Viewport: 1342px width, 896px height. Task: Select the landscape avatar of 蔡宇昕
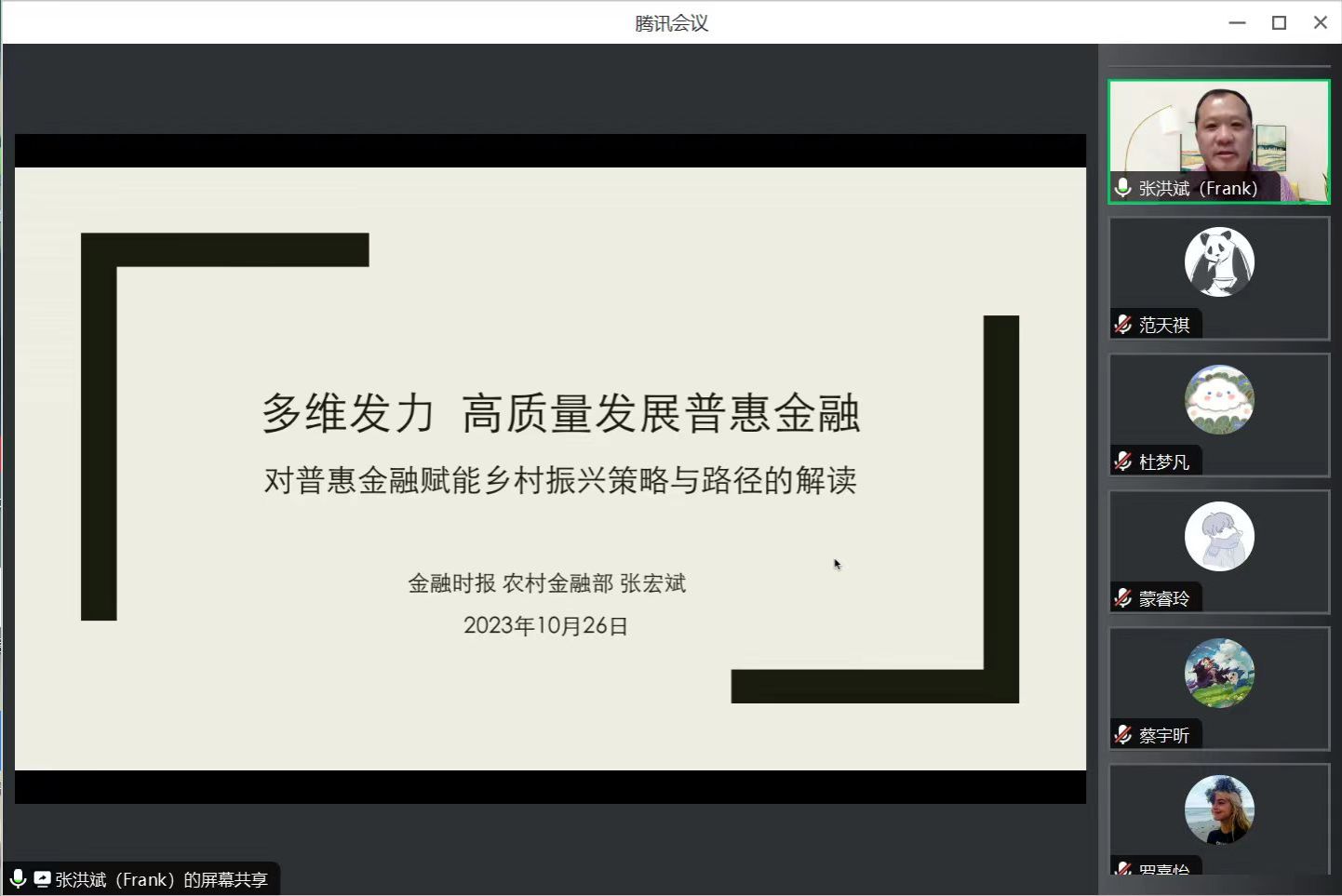tap(1219, 673)
